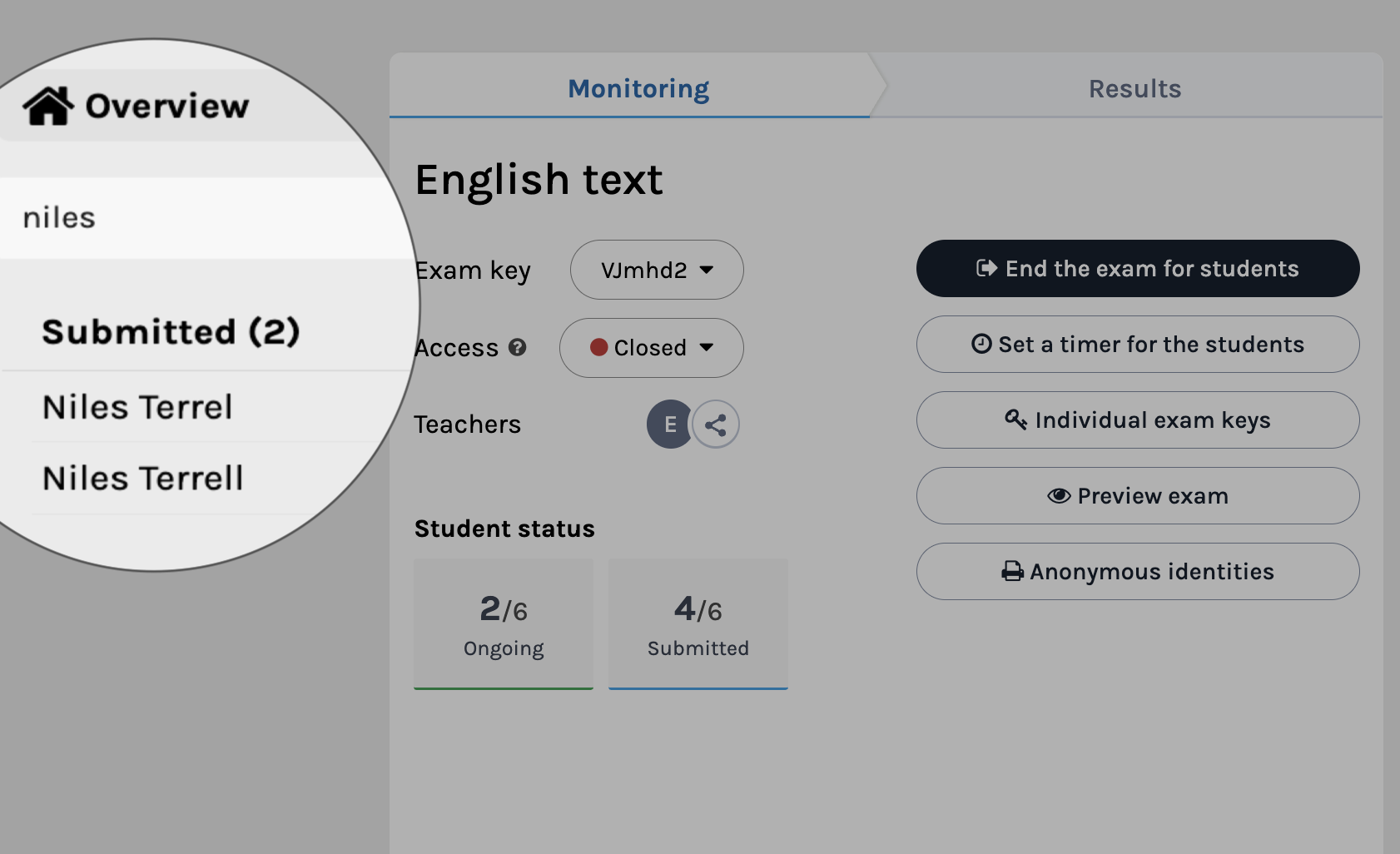Click the key icon on Individual exam keys
Screen dimensions: 1400x854
(1015, 420)
